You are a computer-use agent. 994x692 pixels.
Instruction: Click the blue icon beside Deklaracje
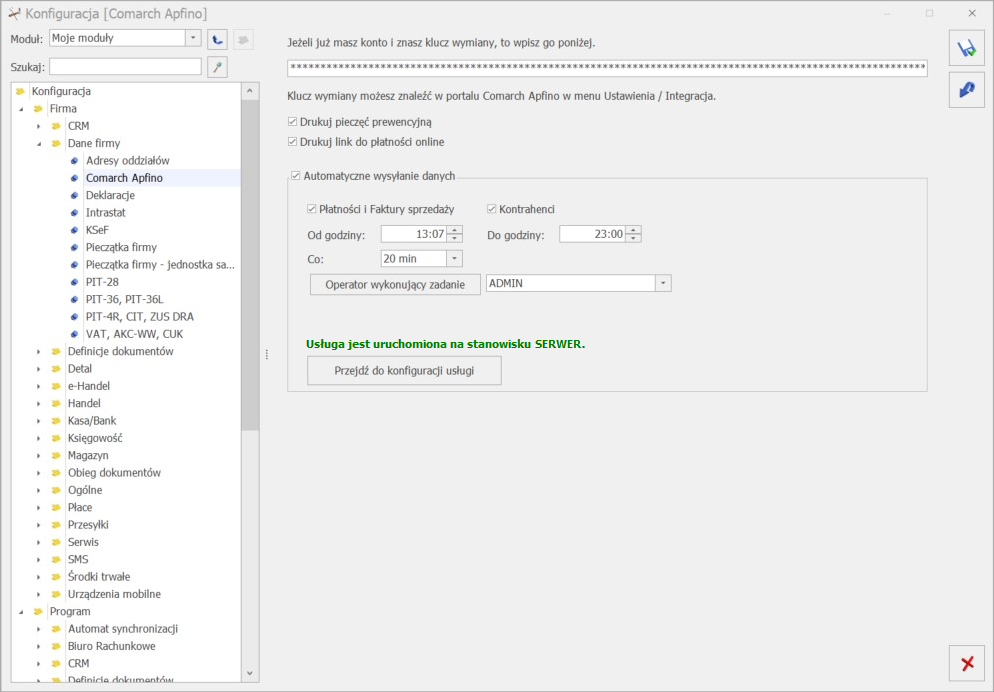pyautogui.click(x=74, y=195)
